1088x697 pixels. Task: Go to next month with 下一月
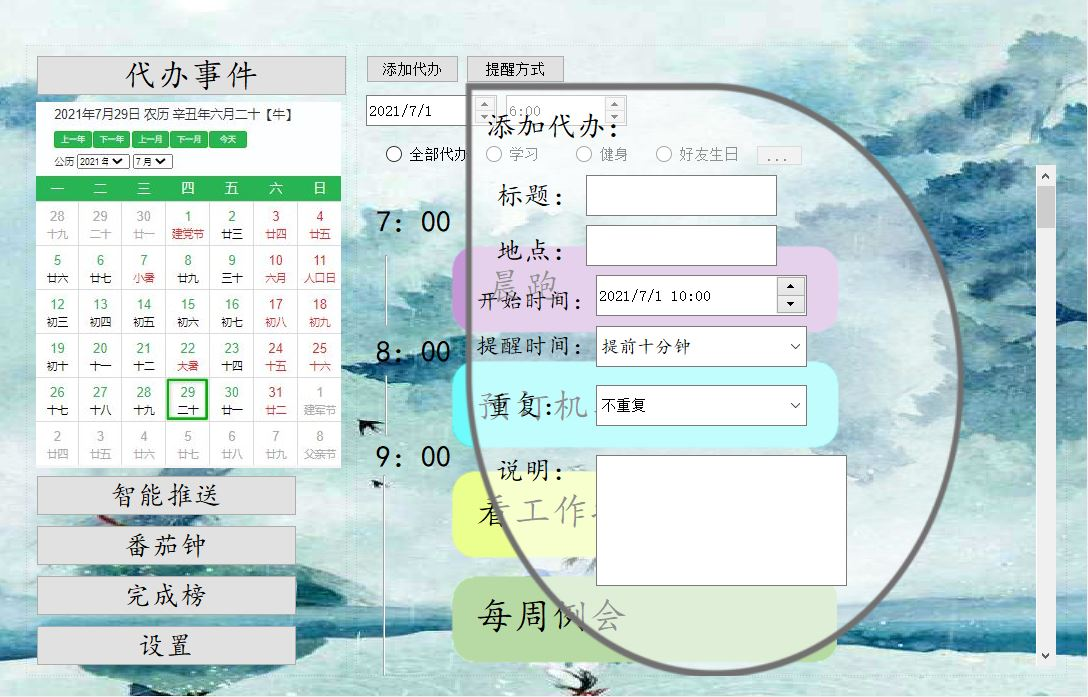[189, 140]
